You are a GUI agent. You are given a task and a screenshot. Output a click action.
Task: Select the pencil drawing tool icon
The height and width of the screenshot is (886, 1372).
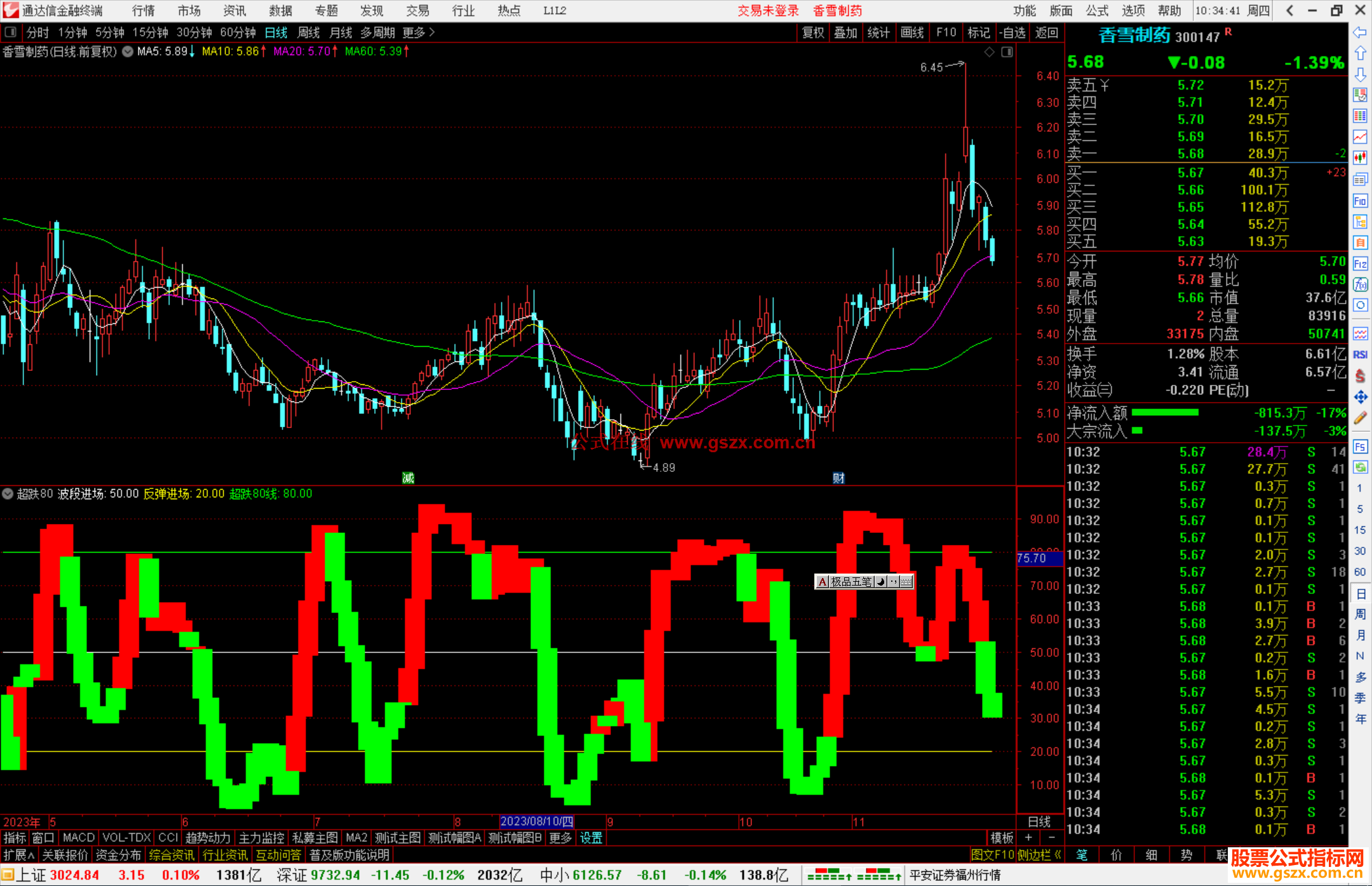[1360, 418]
